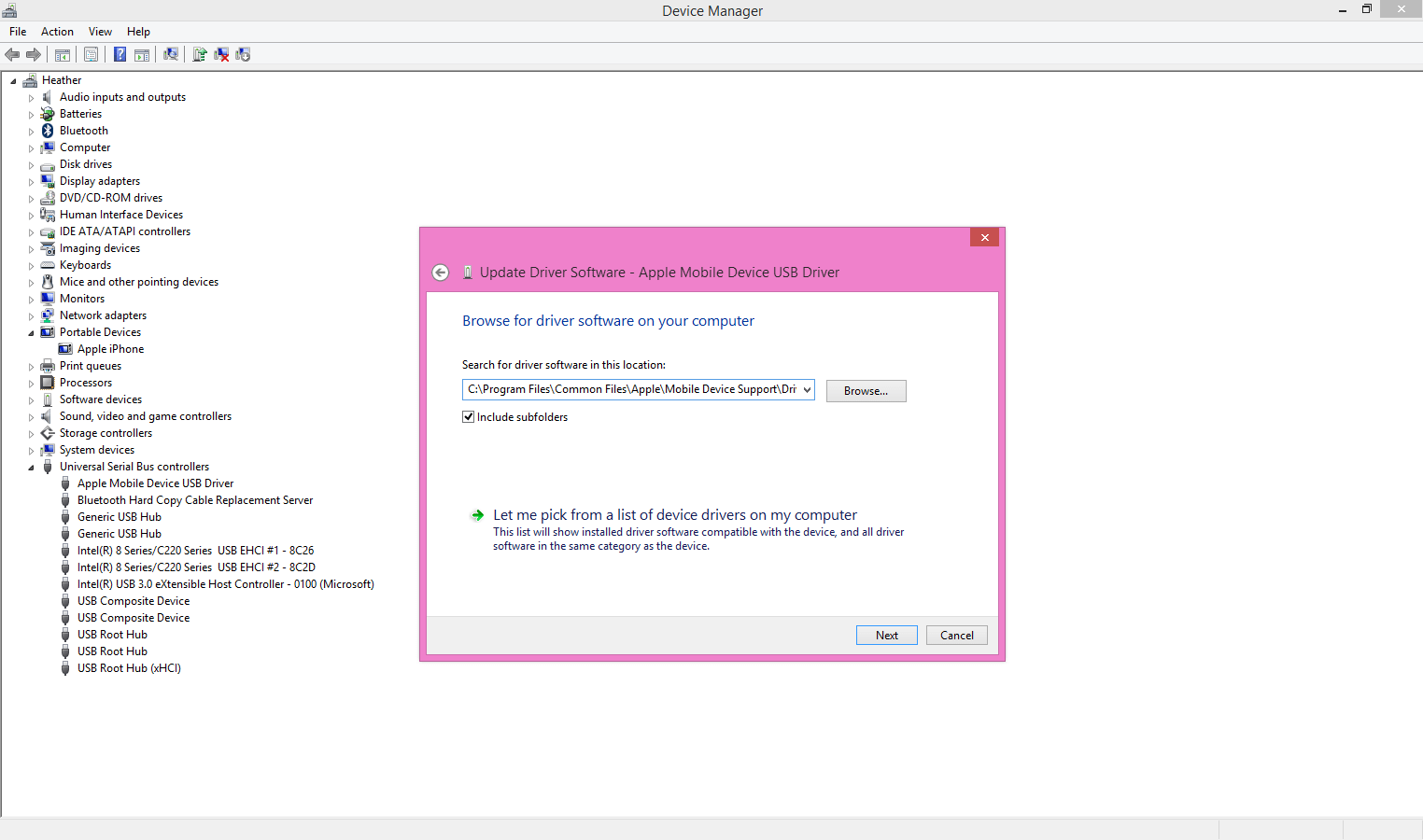Select Intel 8 Series USB EHCI #2 - 8C2D
Image resolution: width=1423 pixels, height=840 pixels.
(196, 567)
